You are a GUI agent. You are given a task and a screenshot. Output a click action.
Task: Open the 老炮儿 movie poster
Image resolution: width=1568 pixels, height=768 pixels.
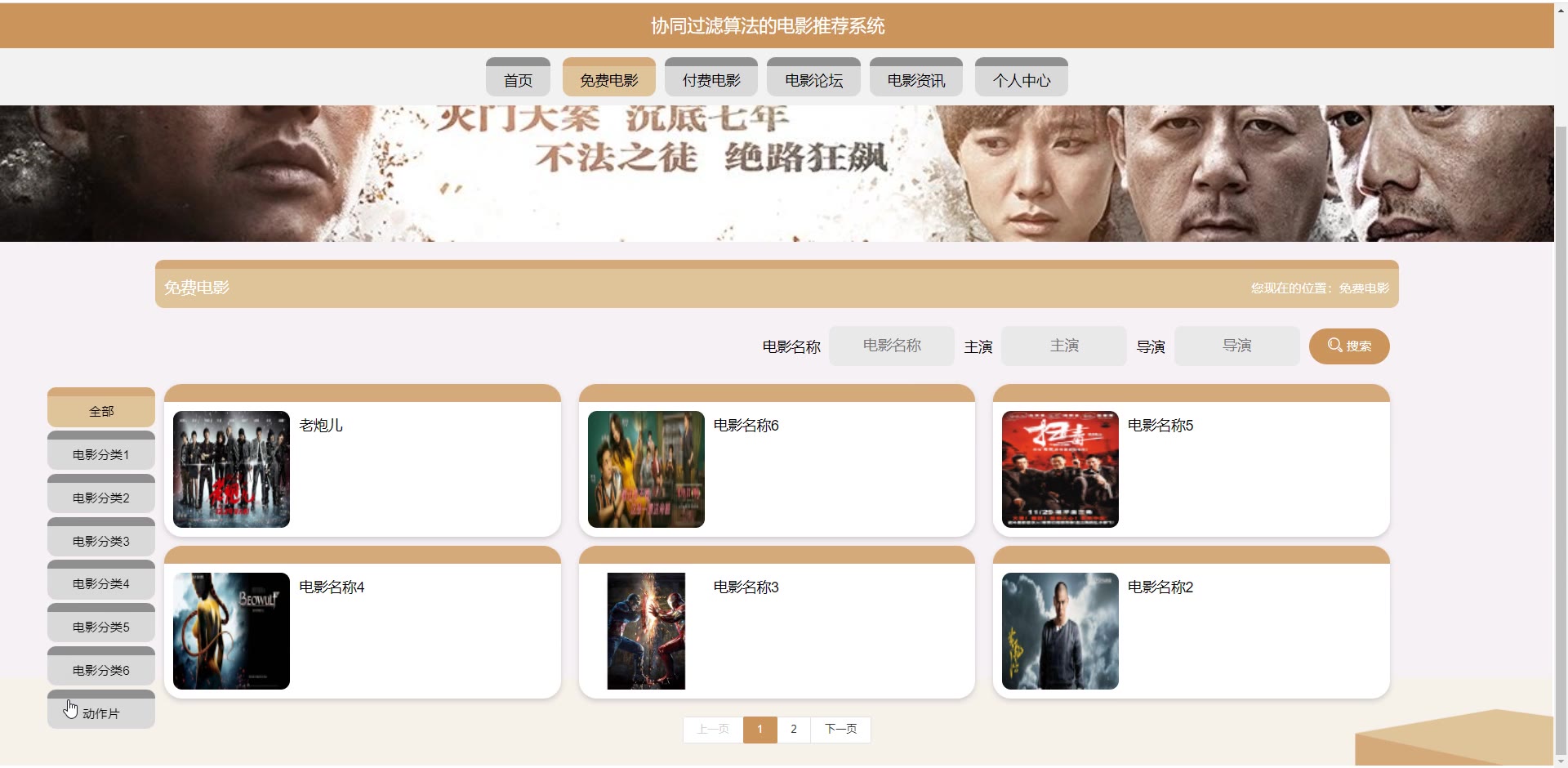(231, 469)
